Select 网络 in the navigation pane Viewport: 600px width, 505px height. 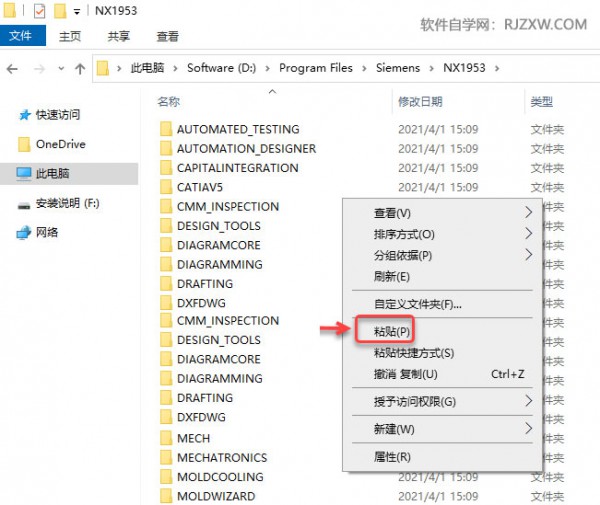click(x=47, y=232)
